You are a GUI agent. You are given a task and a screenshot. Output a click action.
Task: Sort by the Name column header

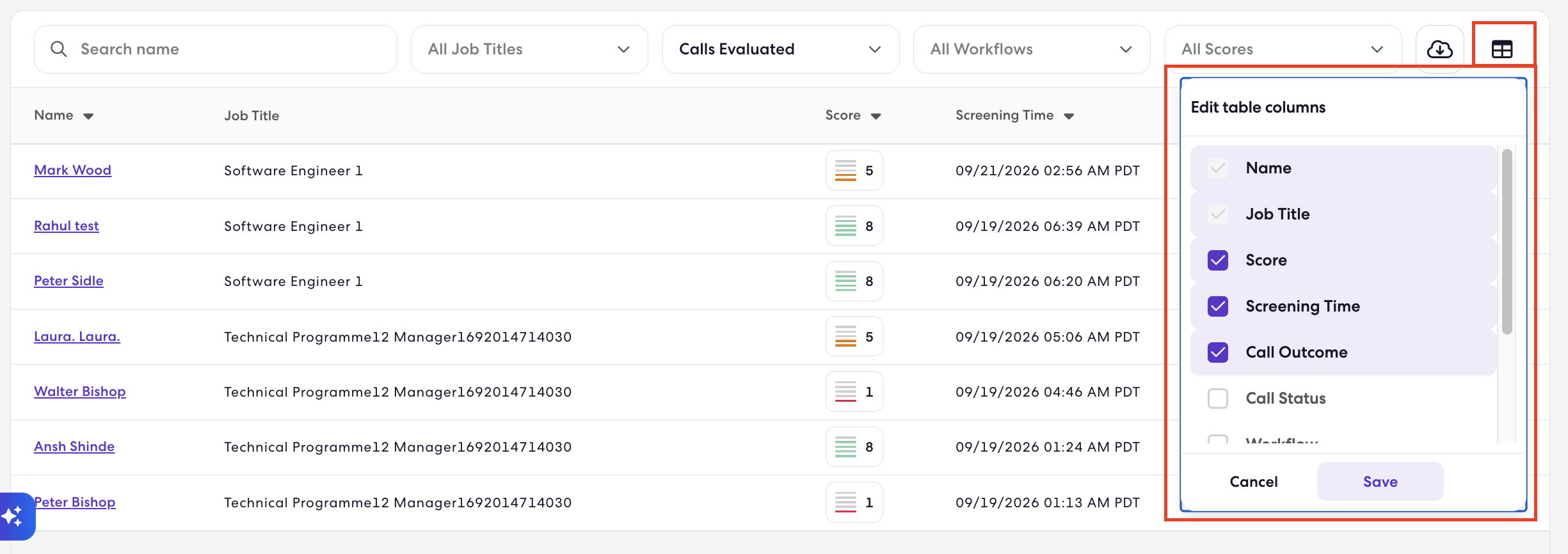coord(63,115)
